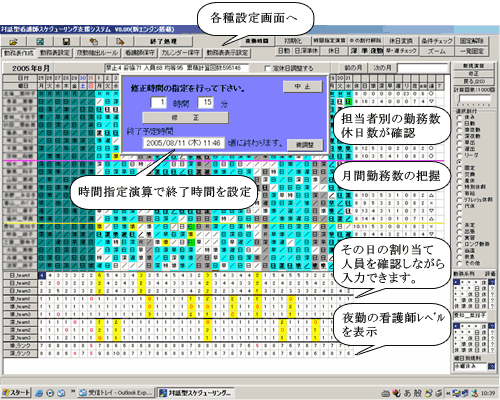Click the 早・遅チェック button
500x400 pixels.
(x=401, y=51)
